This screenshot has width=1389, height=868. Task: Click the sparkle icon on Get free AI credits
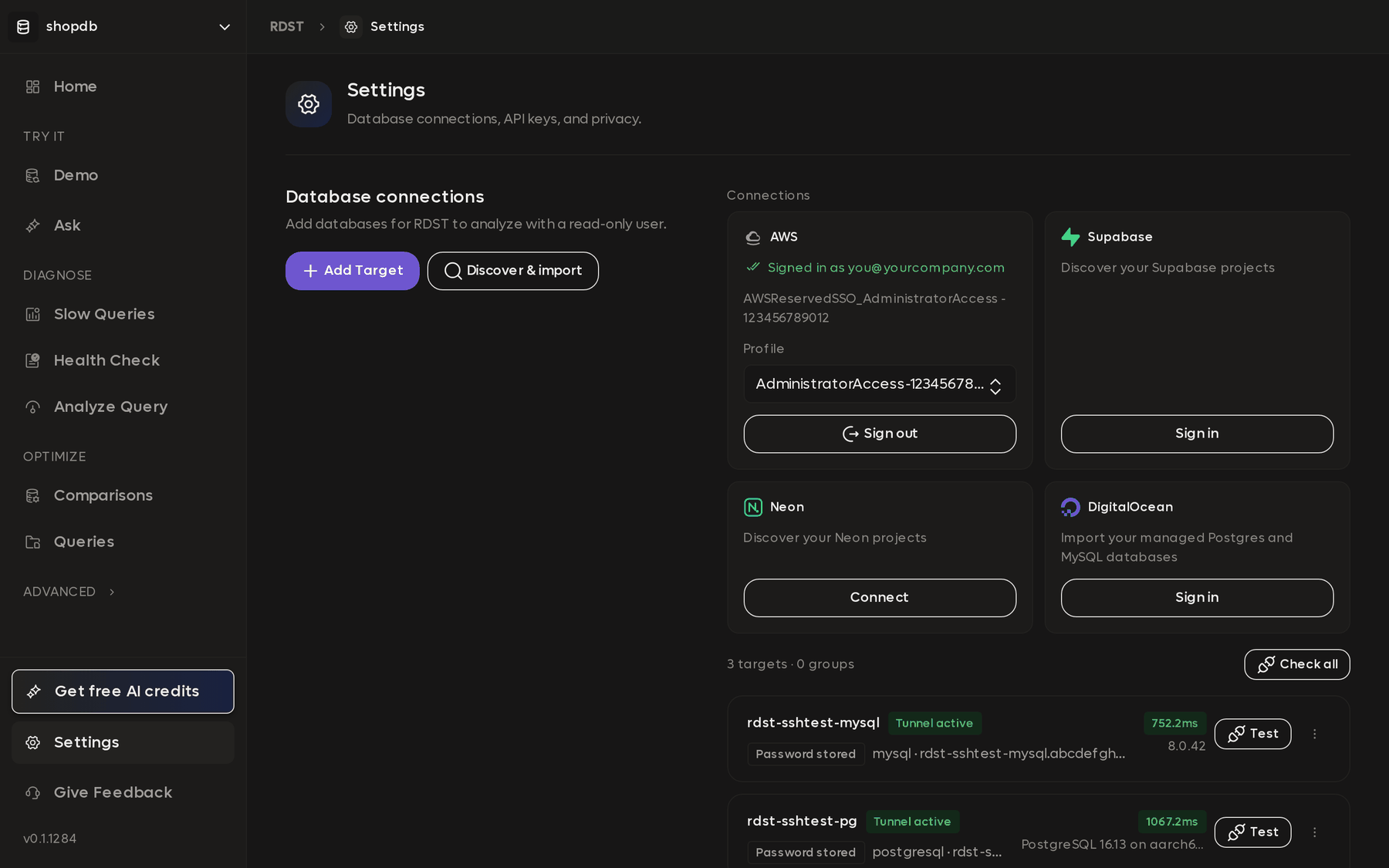coord(34,691)
